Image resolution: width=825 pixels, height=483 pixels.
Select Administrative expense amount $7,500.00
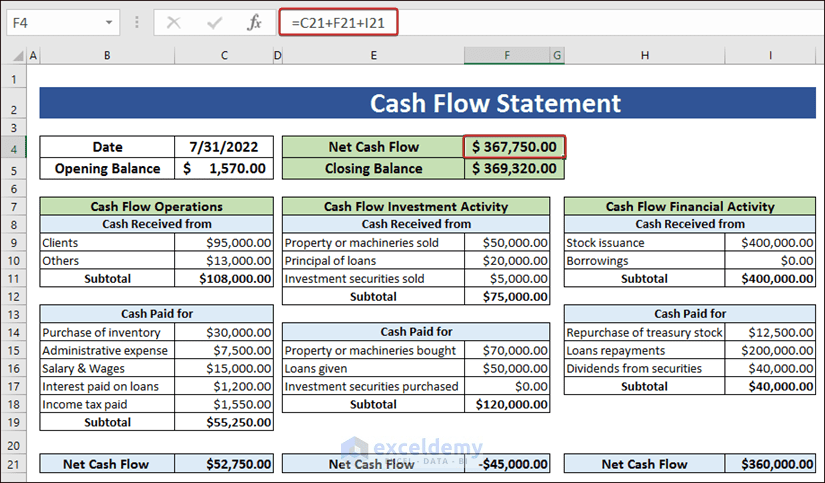tap(224, 350)
